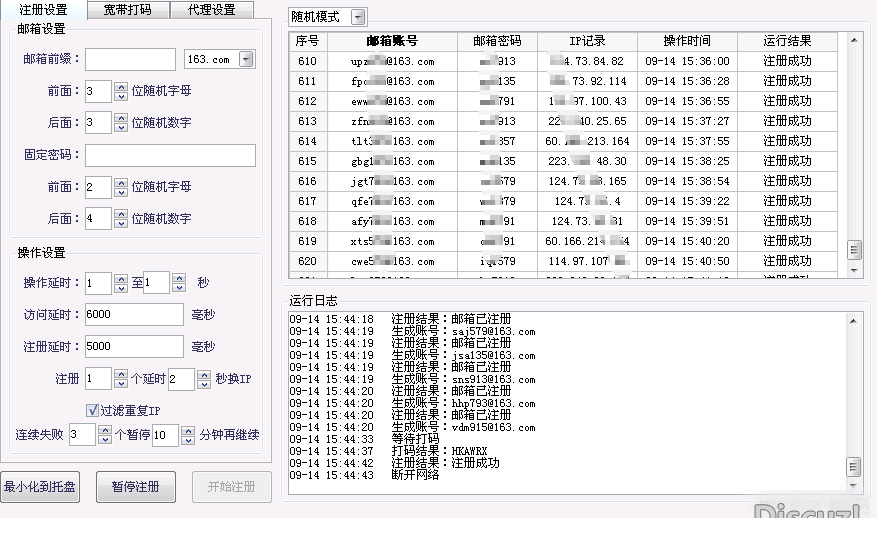Screen dimensions: 877x541
Task: Adjust 操作延时 maximum value stepper before 秒
Action: click(179, 283)
